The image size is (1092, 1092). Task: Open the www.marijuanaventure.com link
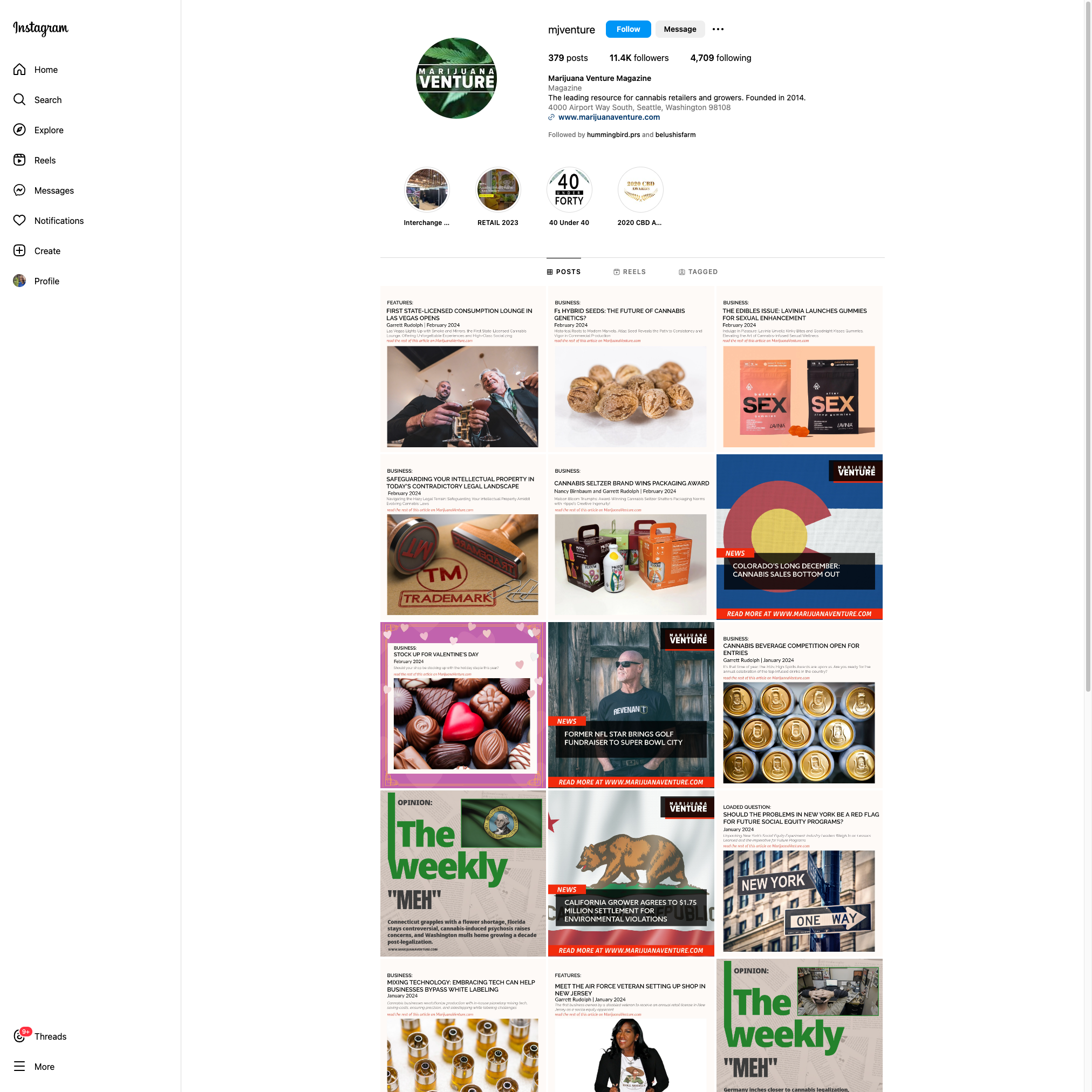609,117
